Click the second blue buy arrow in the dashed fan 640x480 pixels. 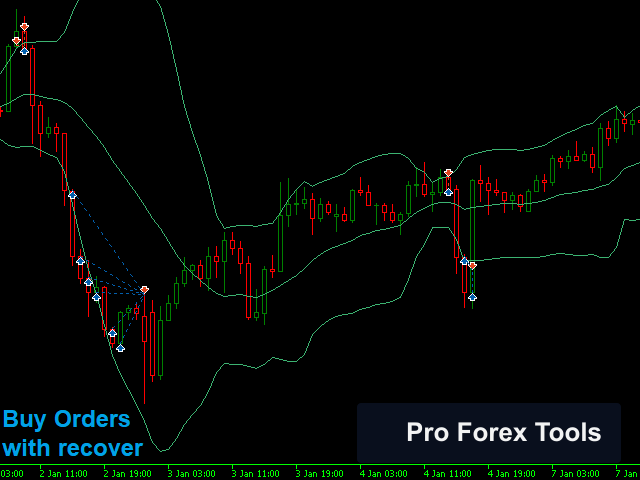(x=80, y=261)
